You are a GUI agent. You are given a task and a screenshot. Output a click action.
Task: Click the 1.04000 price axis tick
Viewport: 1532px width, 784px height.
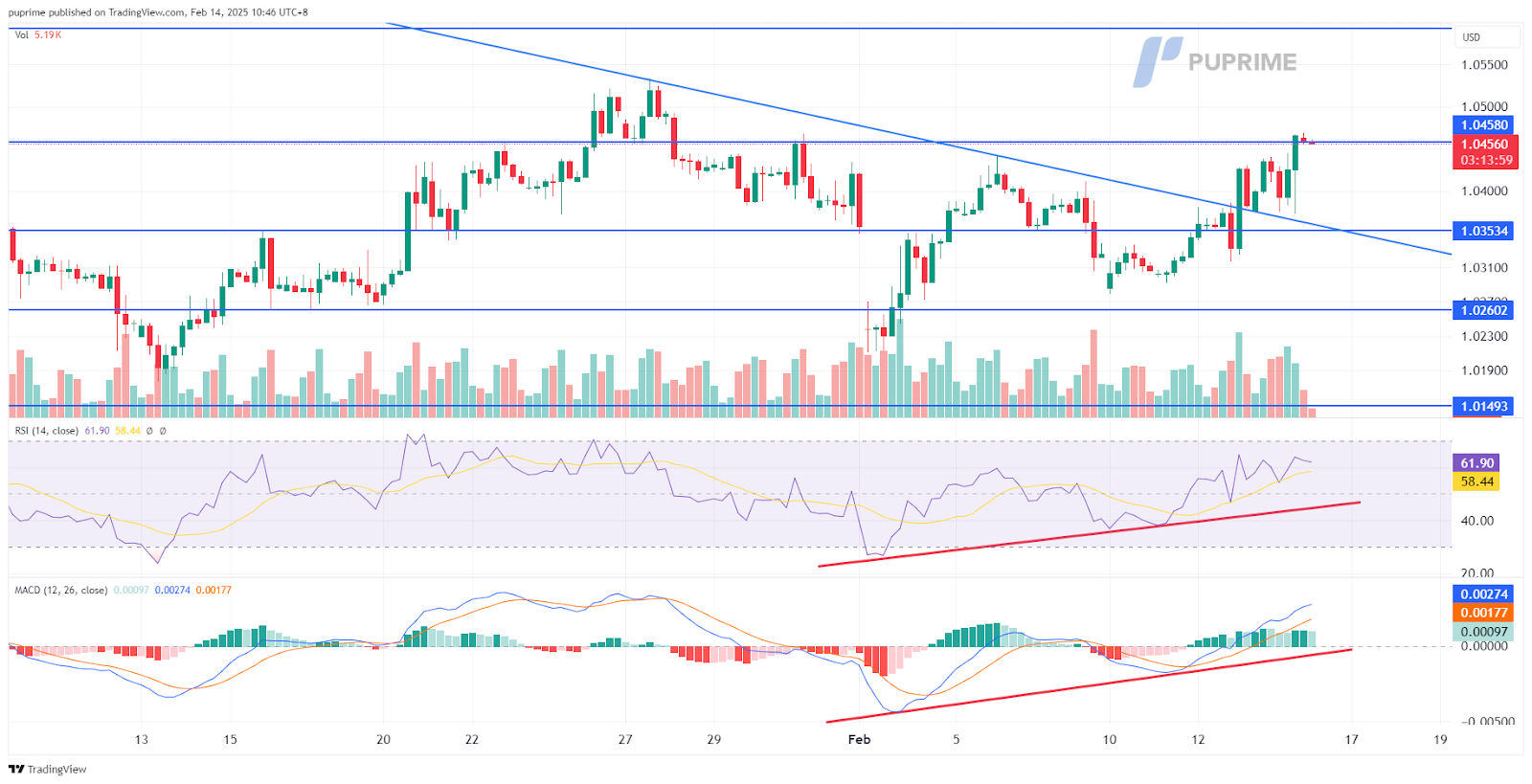pos(1484,191)
